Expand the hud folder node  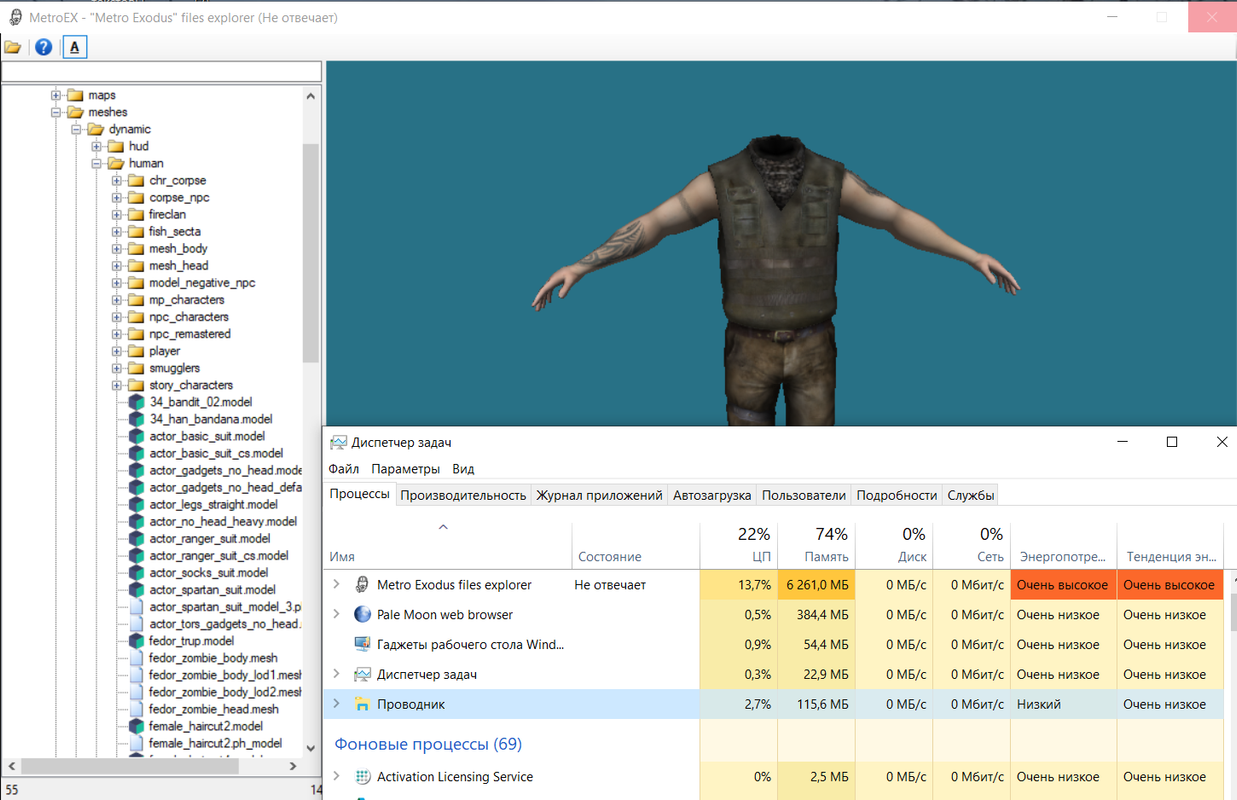point(97,146)
